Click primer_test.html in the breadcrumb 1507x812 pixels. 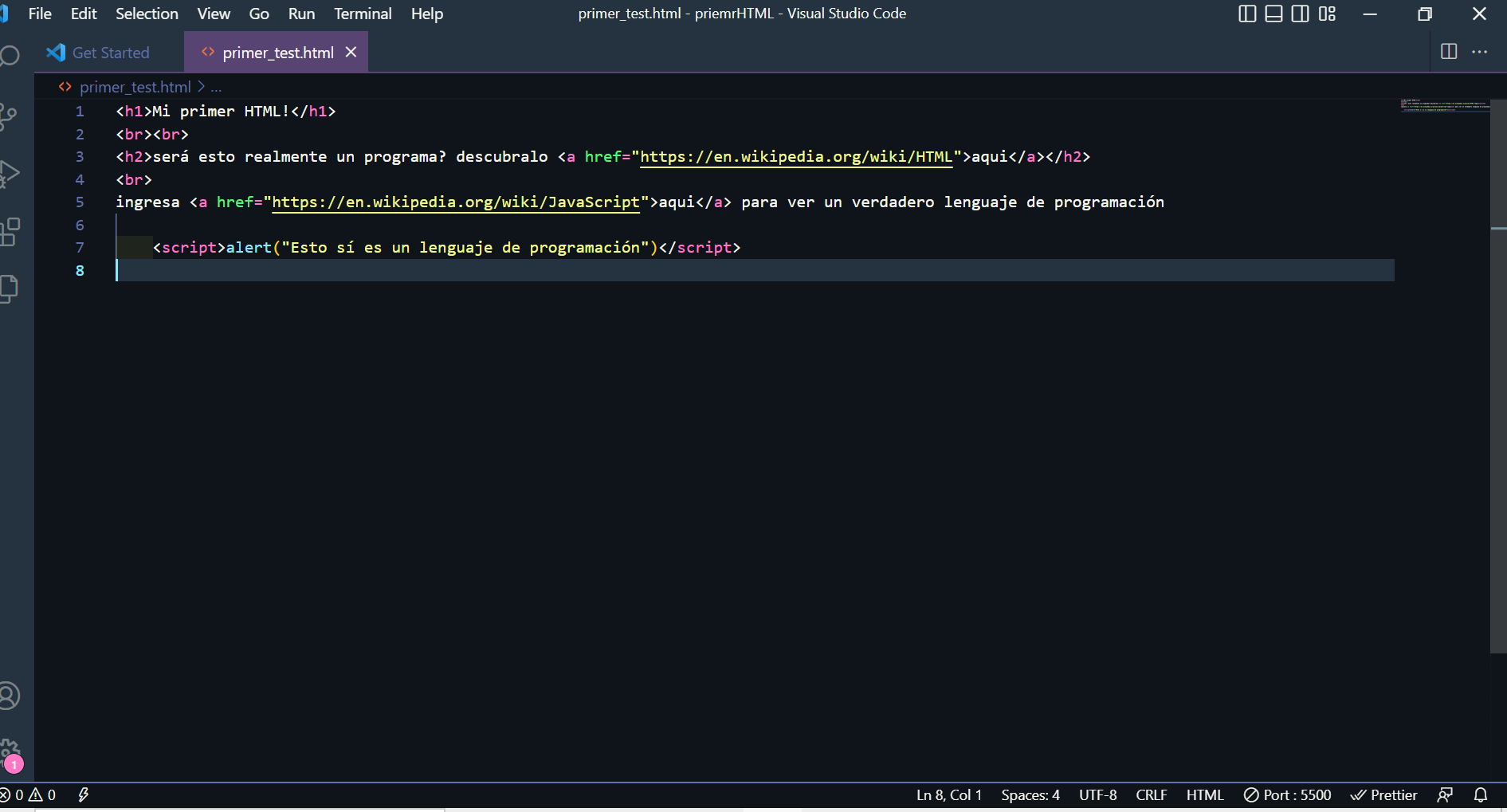coord(135,87)
